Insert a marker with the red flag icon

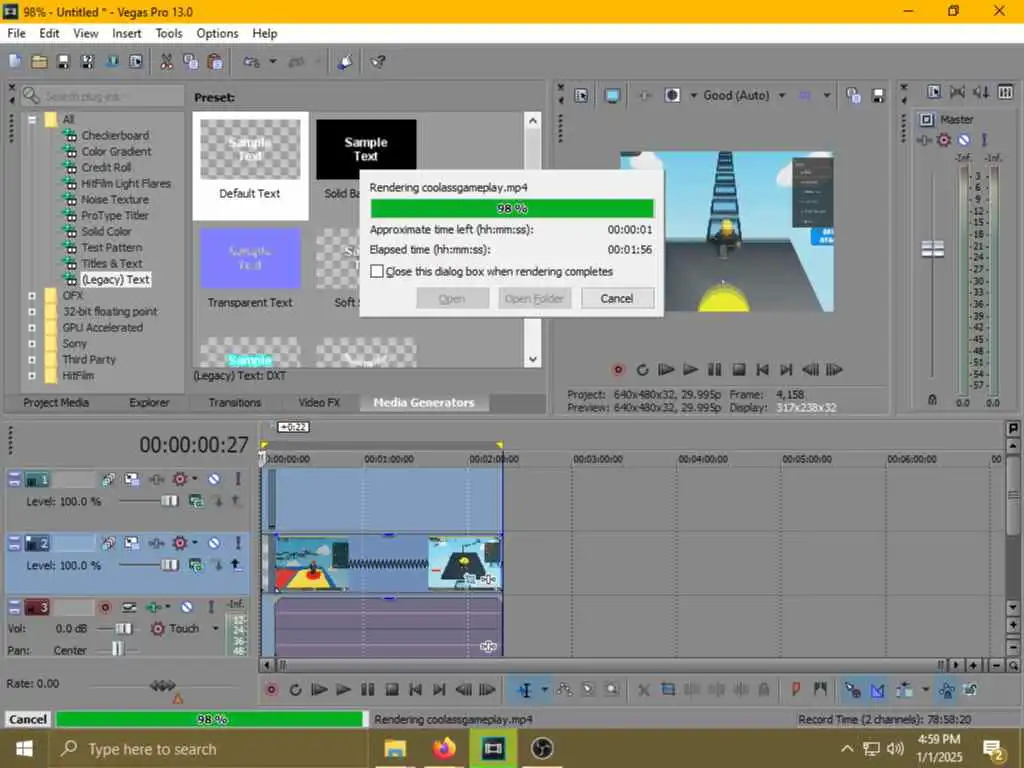pyautogui.click(x=796, y=690)
